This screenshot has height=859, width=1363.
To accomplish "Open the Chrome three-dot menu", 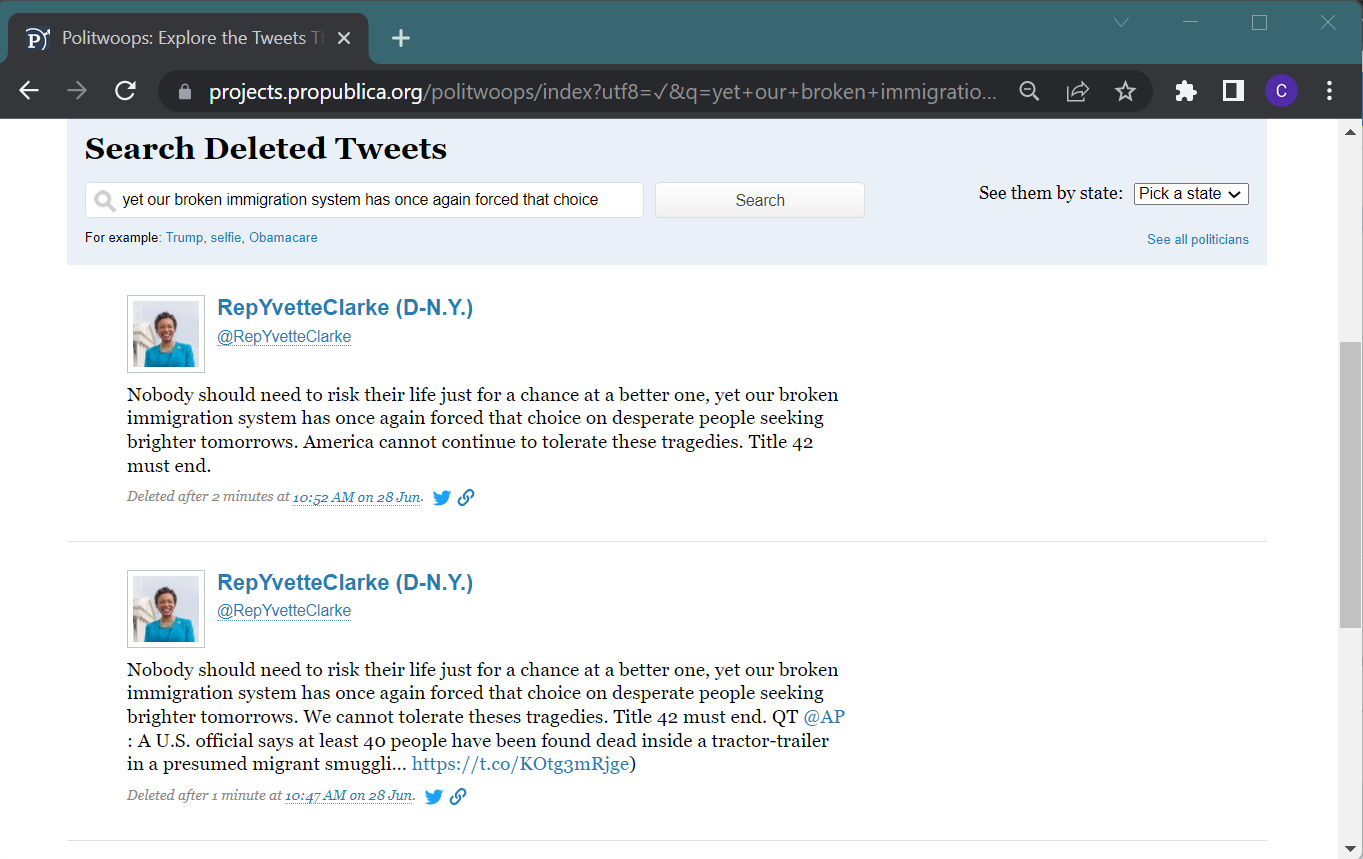I will click(x=1329, y=92).
